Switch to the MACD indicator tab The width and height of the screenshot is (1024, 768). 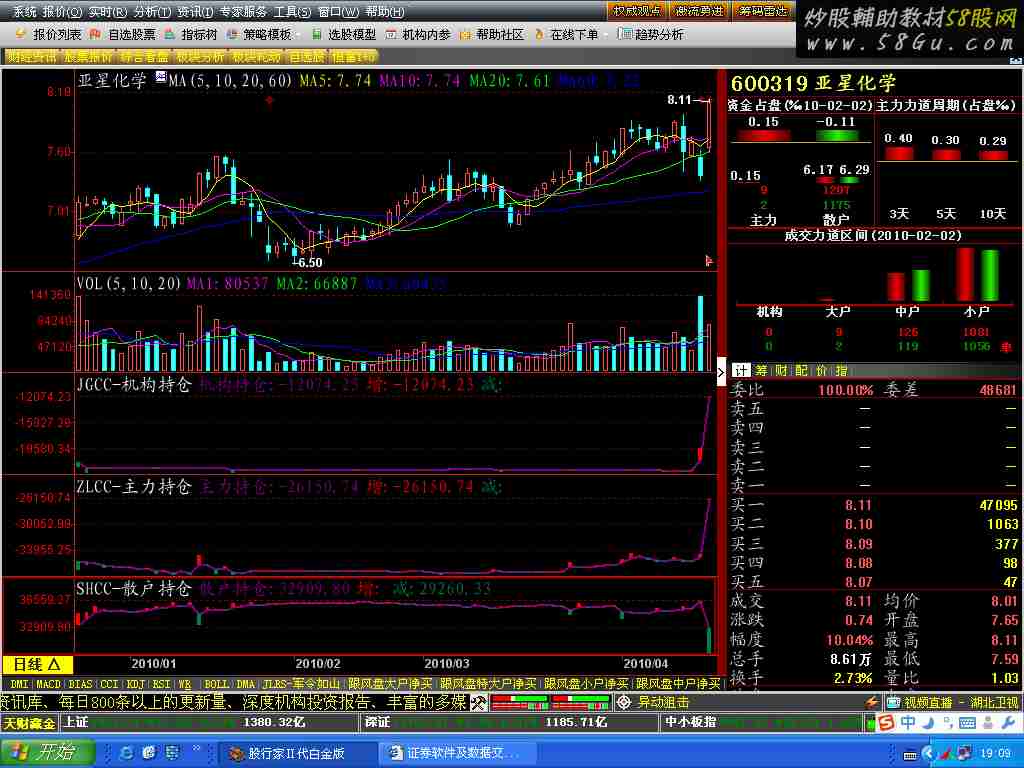pos(48,684)
